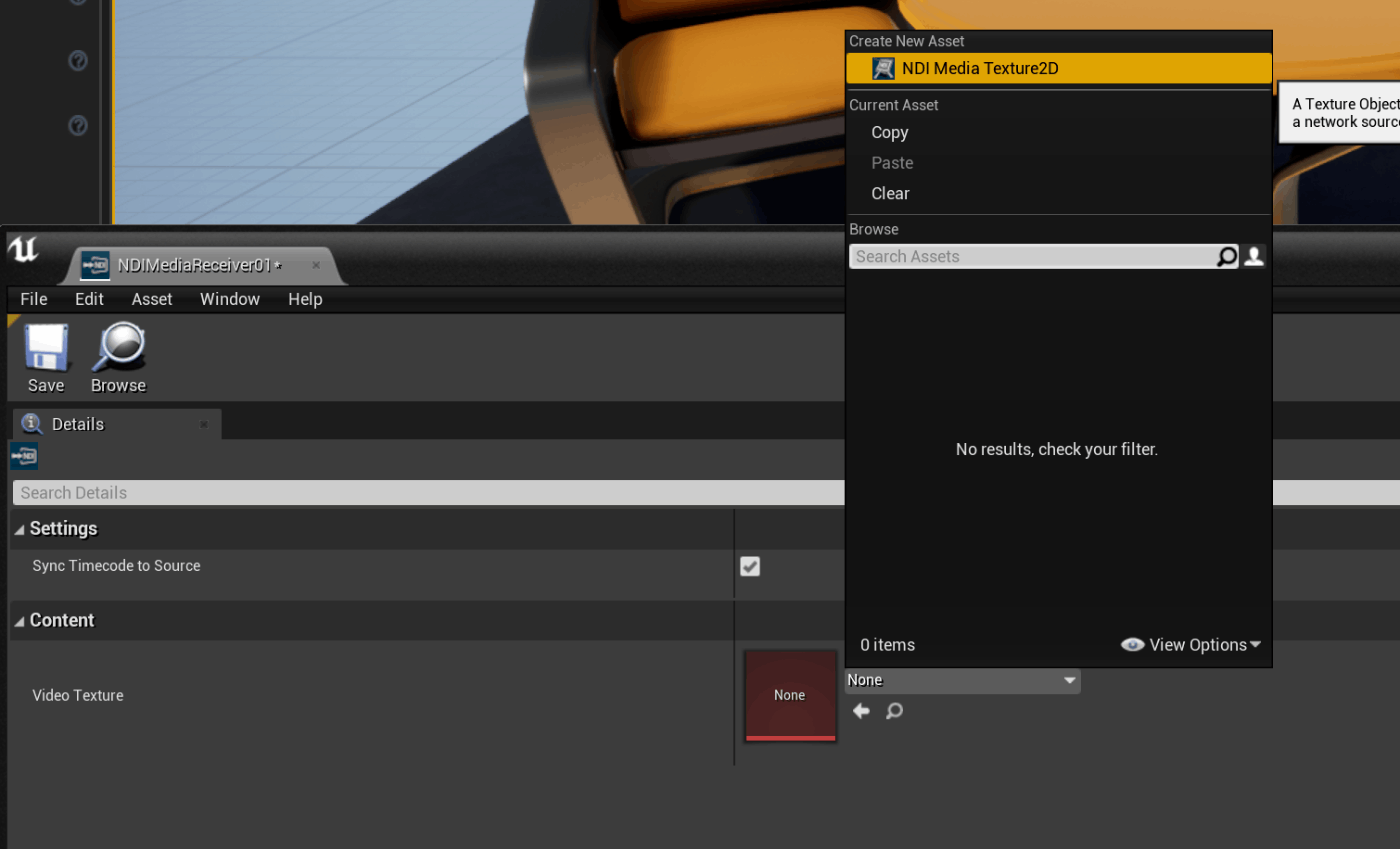Click the Video Texture property label
1400x849 pixels.
point(78,696)
